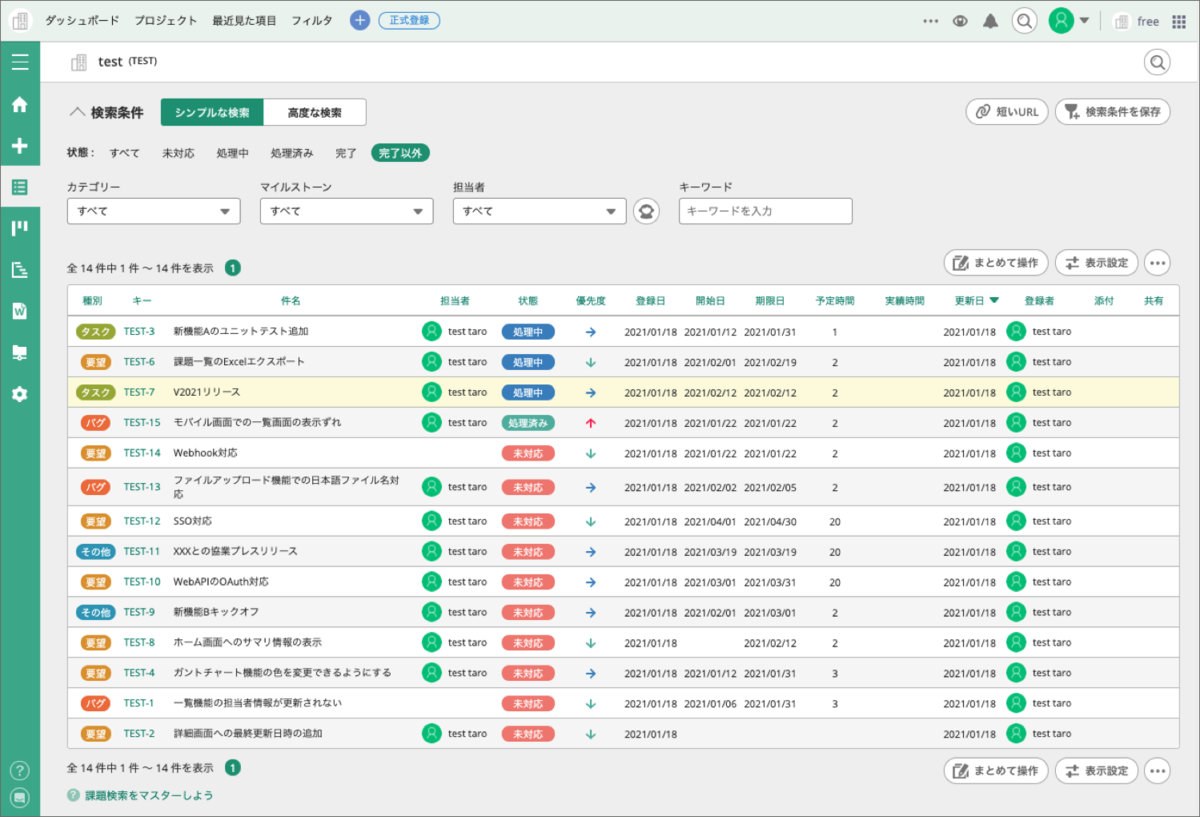Open the カテゴリー dropdown
This screenshot has width=1200, height=817.
point(154,211)
